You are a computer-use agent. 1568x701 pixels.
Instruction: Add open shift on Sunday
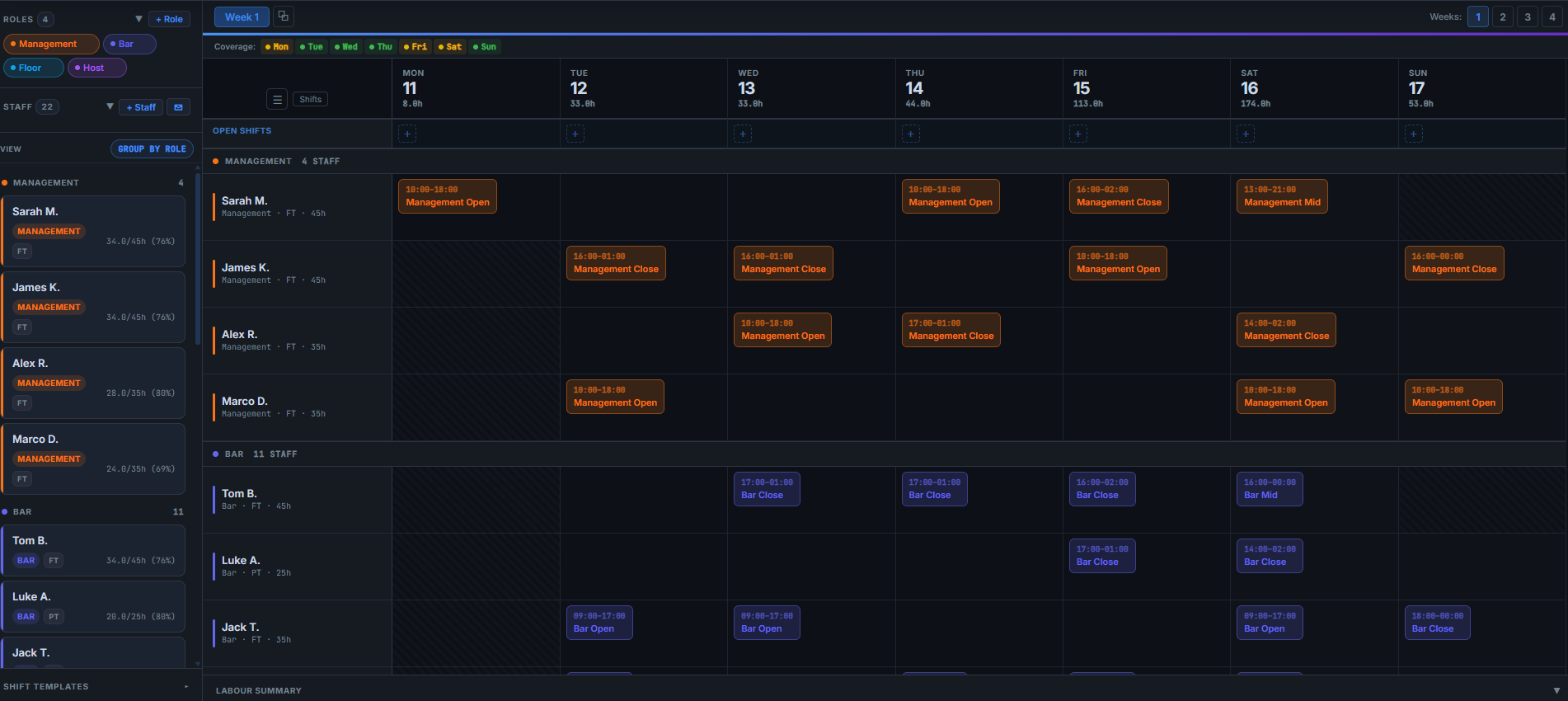coord(1413,134)
